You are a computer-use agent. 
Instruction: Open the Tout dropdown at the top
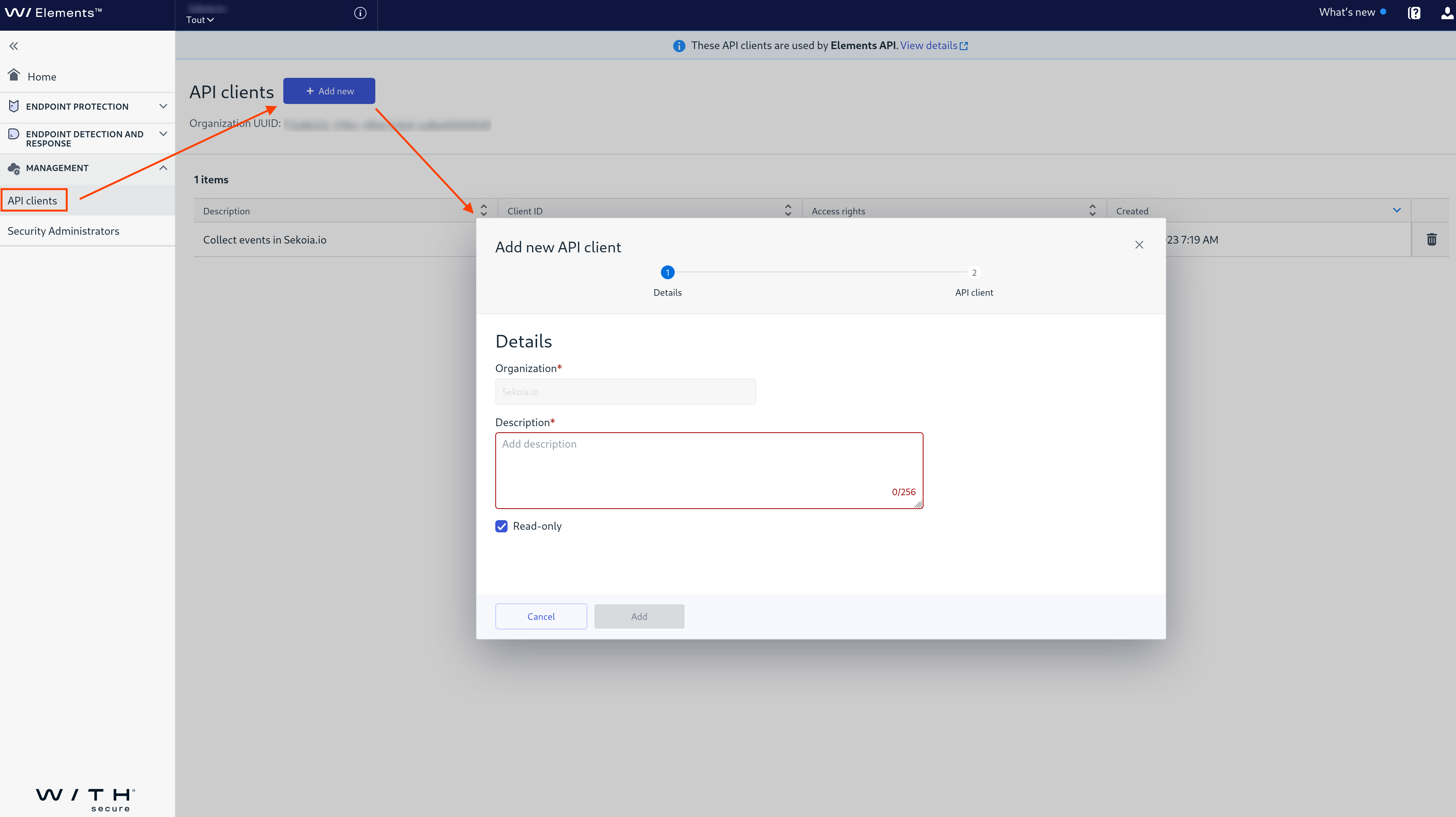(200, 19)
